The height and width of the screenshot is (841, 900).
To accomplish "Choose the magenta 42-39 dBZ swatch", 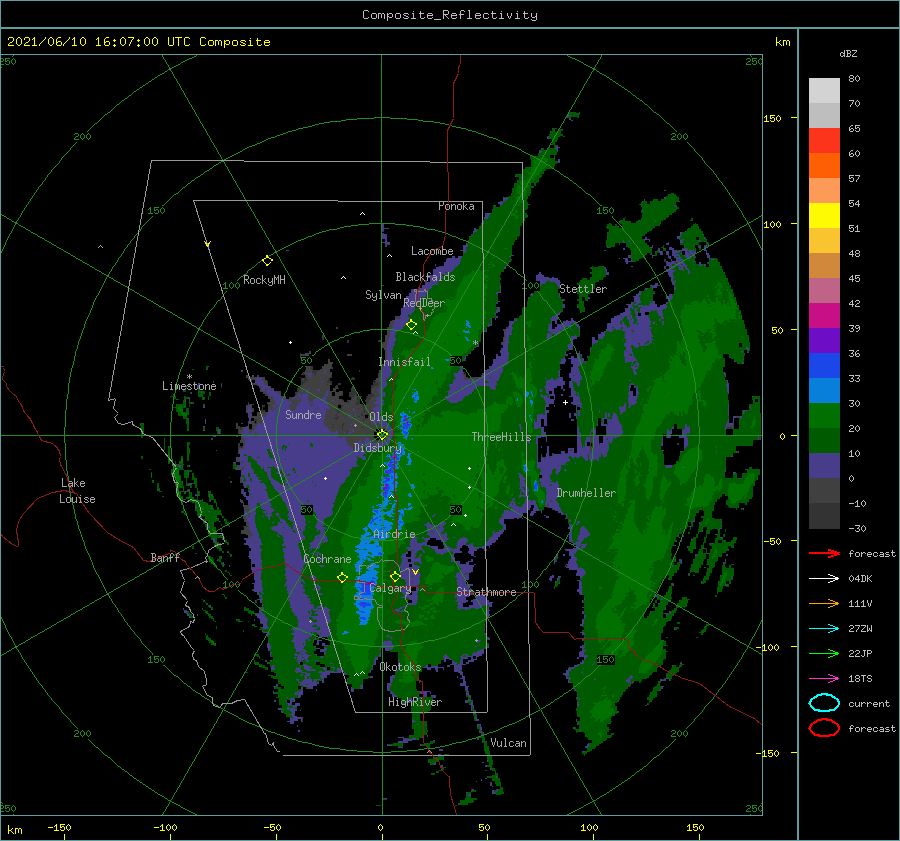I will point(824,316).
